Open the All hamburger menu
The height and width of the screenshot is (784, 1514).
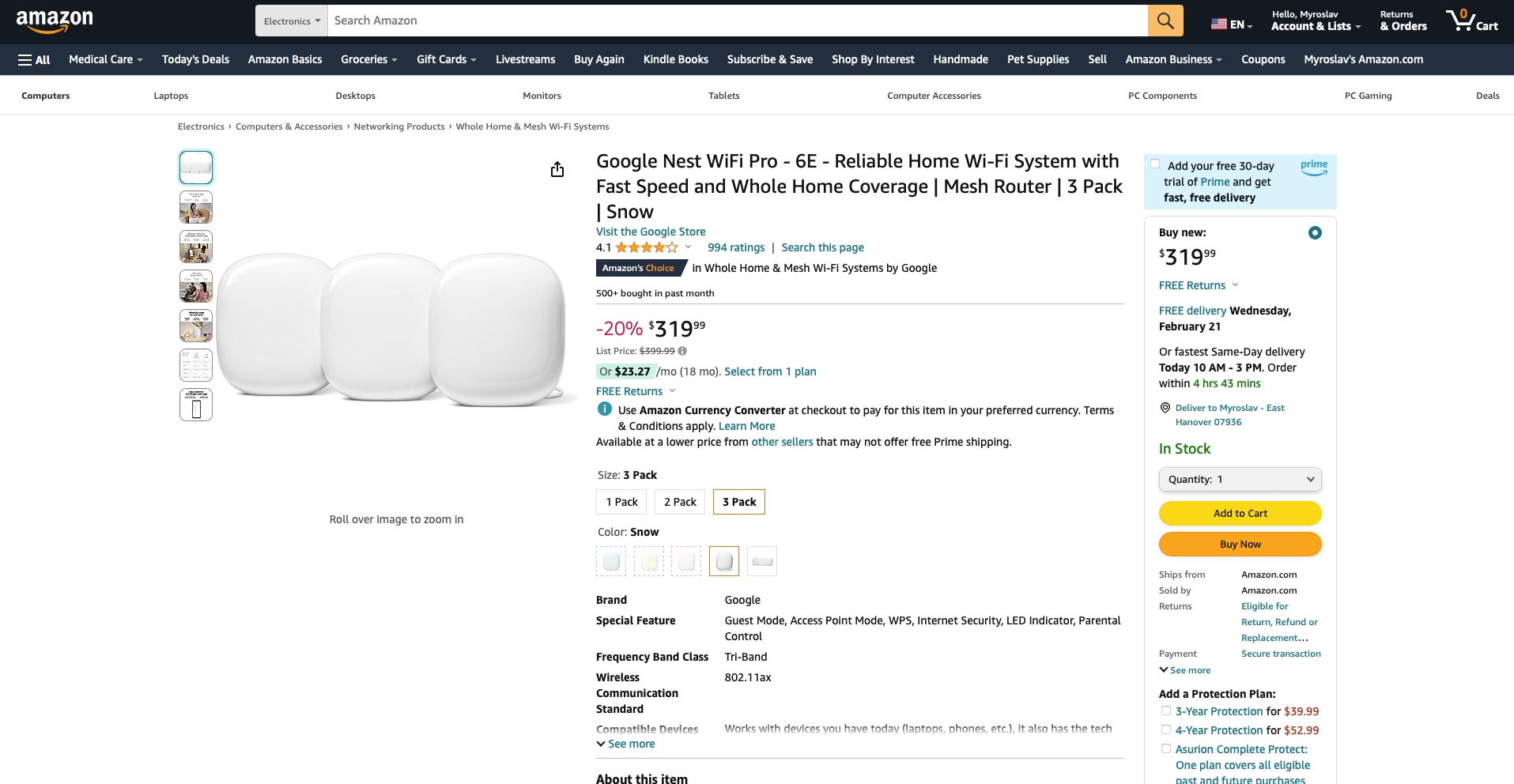[x=34, y=59]
